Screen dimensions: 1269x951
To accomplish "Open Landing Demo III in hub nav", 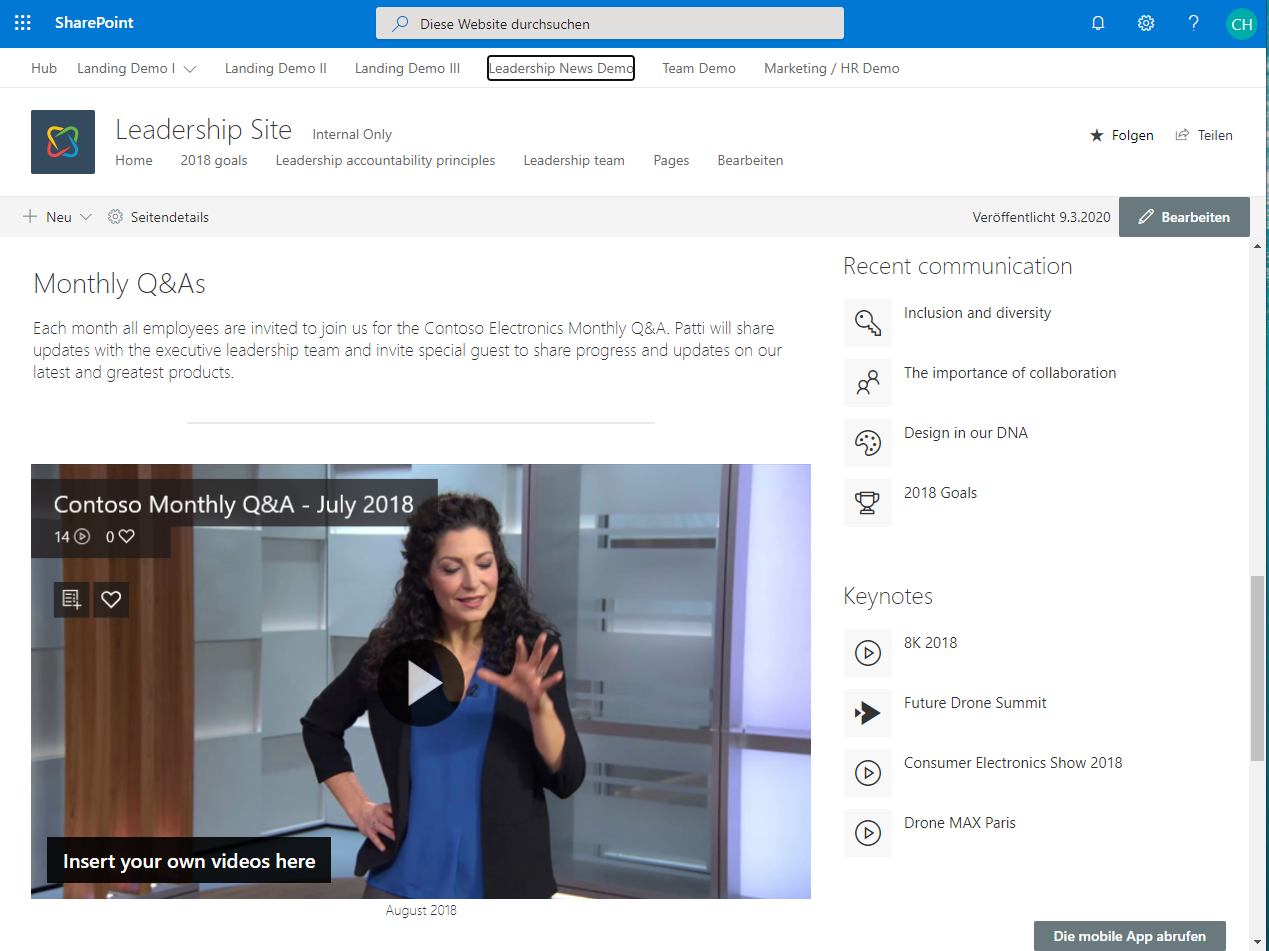I will (408, 68).
